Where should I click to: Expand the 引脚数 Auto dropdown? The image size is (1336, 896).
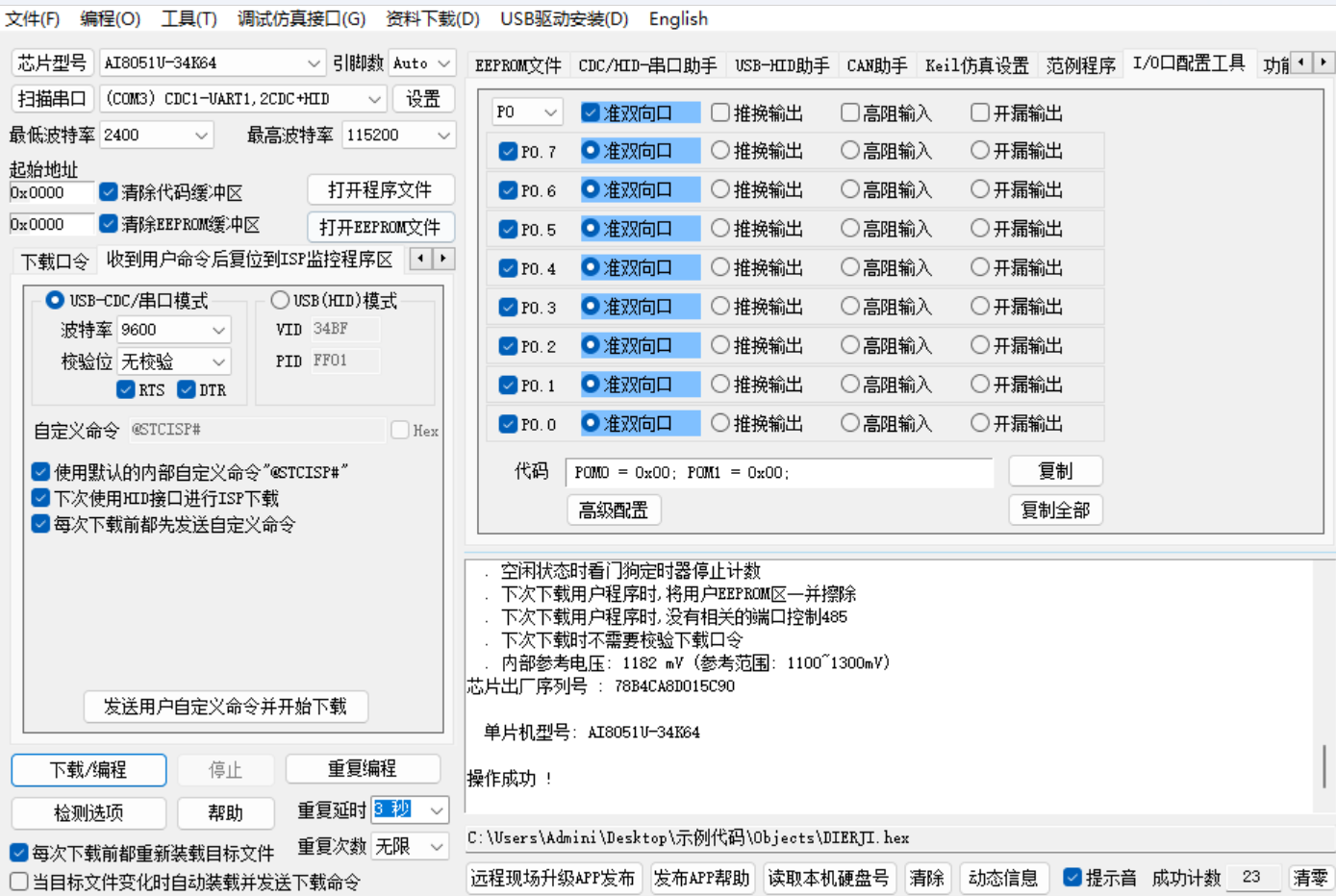pos(443,63)
